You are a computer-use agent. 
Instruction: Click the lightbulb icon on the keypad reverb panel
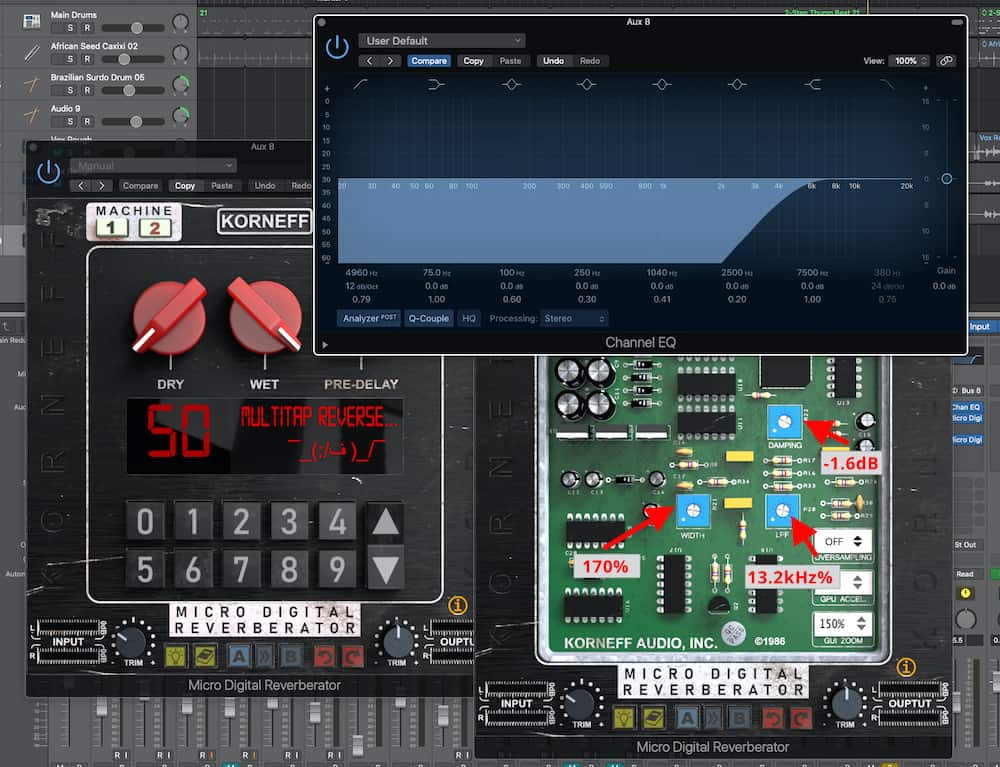tap(175, 655)
